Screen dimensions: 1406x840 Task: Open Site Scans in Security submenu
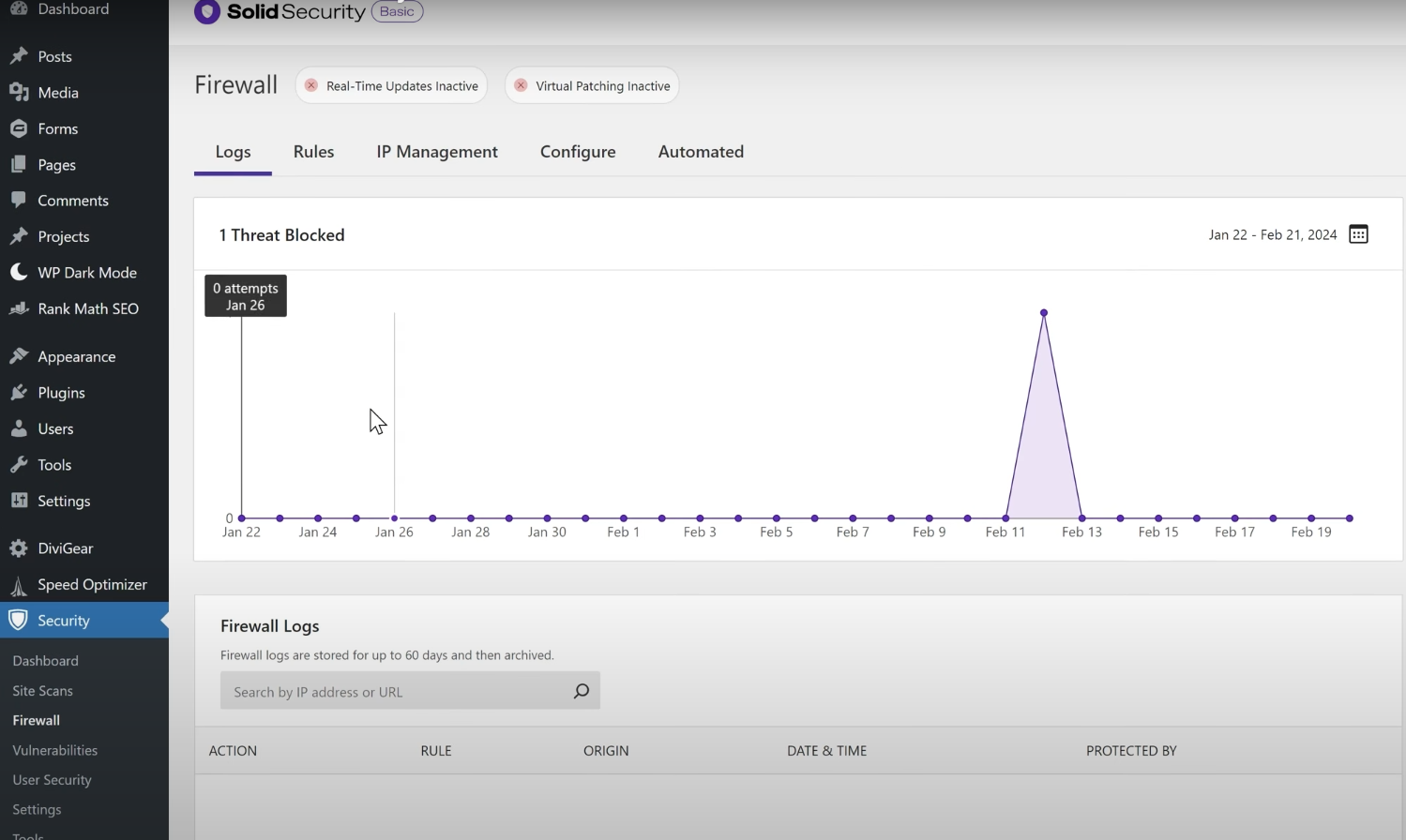[42, 691]
